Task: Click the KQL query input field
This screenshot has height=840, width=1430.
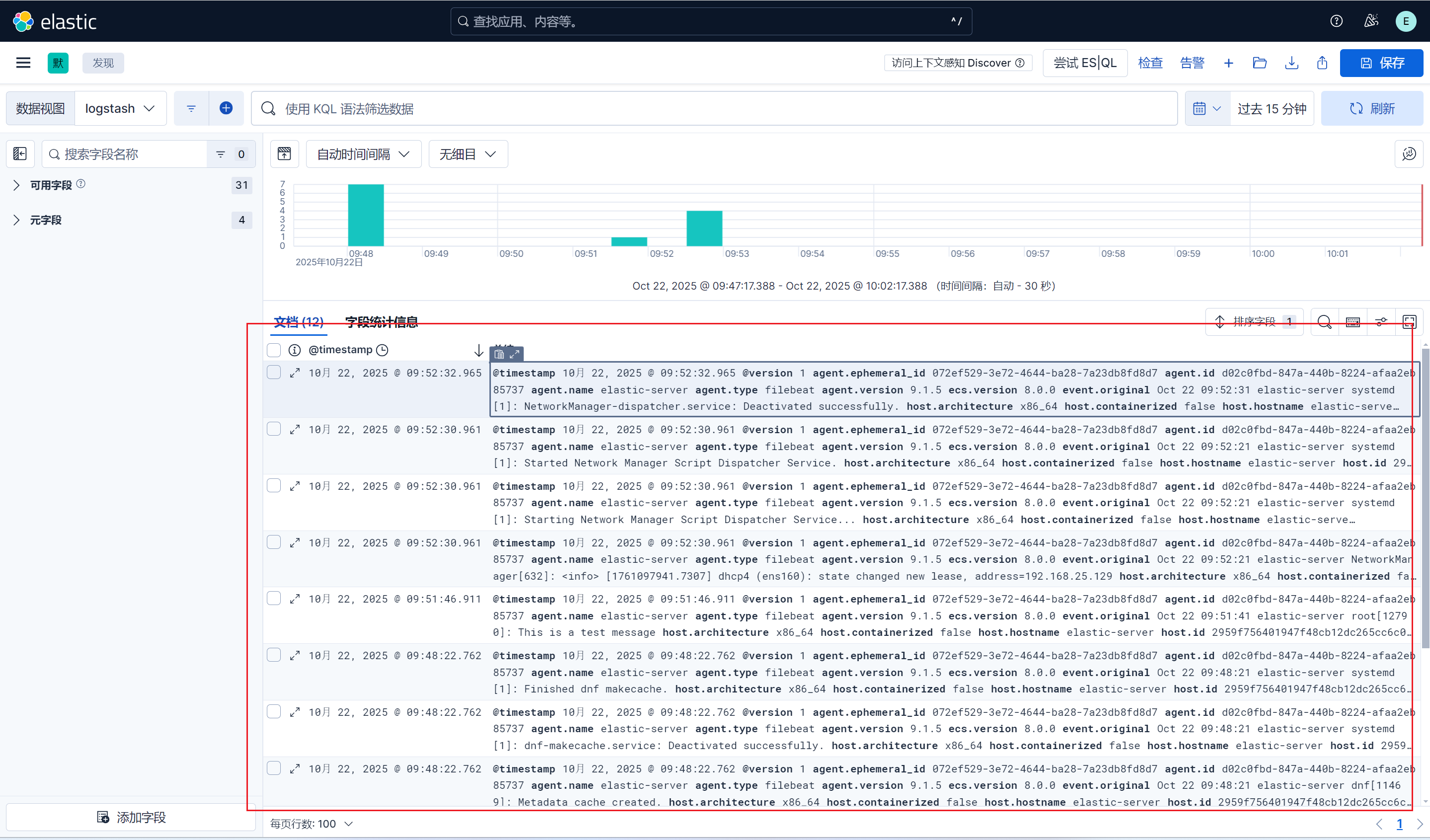Action: coord(715,108)
